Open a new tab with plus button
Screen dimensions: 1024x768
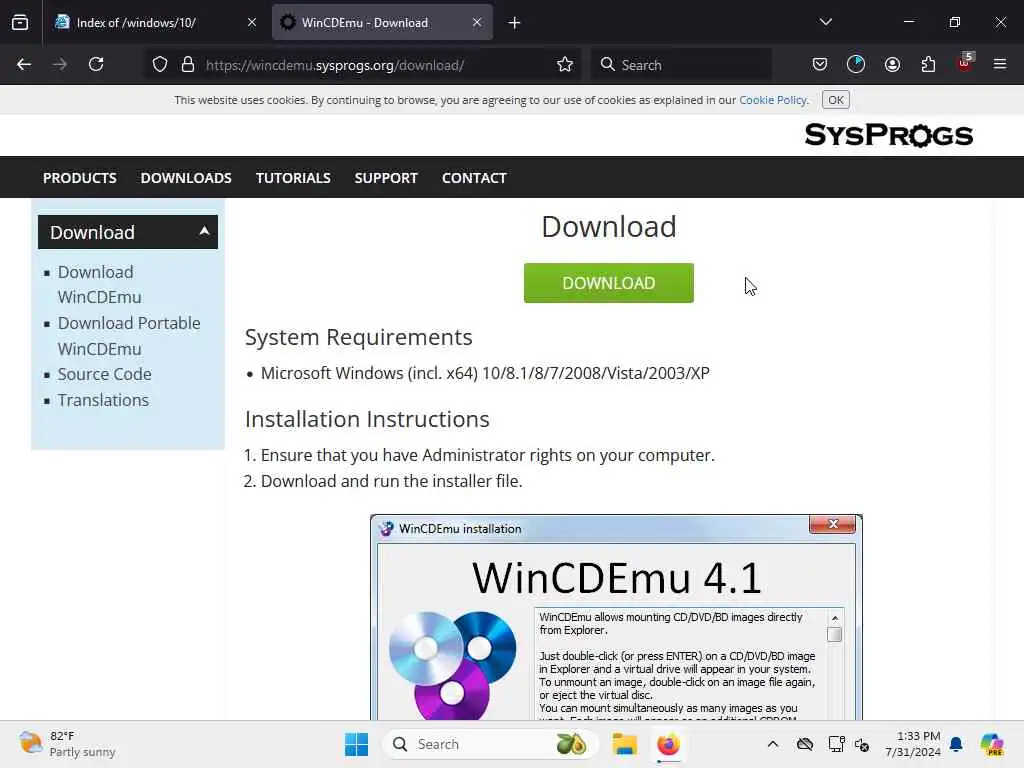(x=515, y=23)
